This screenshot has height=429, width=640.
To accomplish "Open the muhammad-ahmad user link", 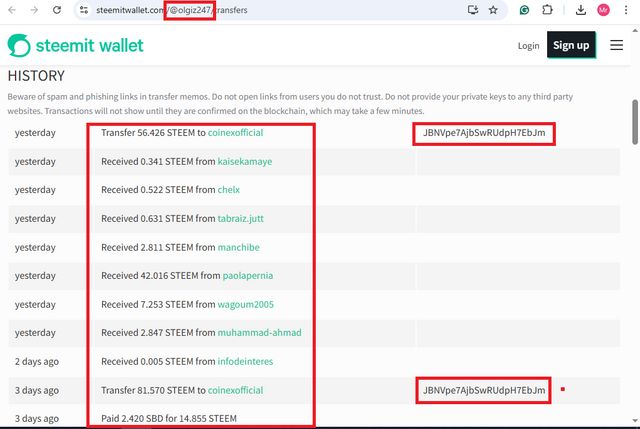I will point(259,333).
